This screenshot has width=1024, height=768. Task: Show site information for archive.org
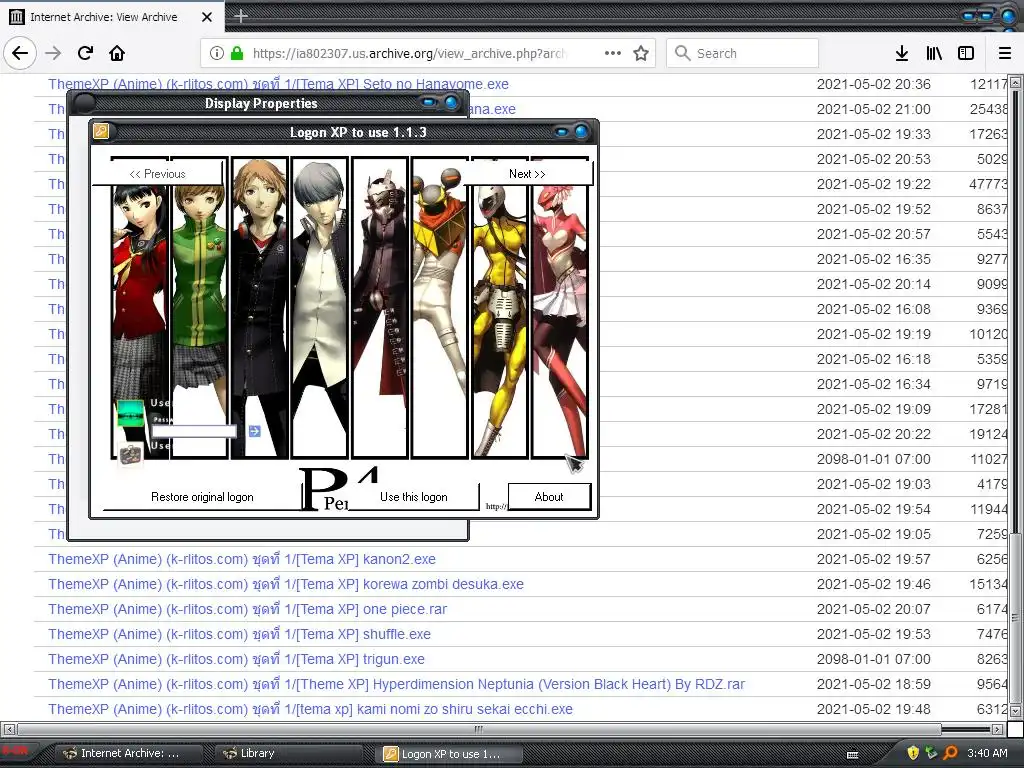[217, 53]
